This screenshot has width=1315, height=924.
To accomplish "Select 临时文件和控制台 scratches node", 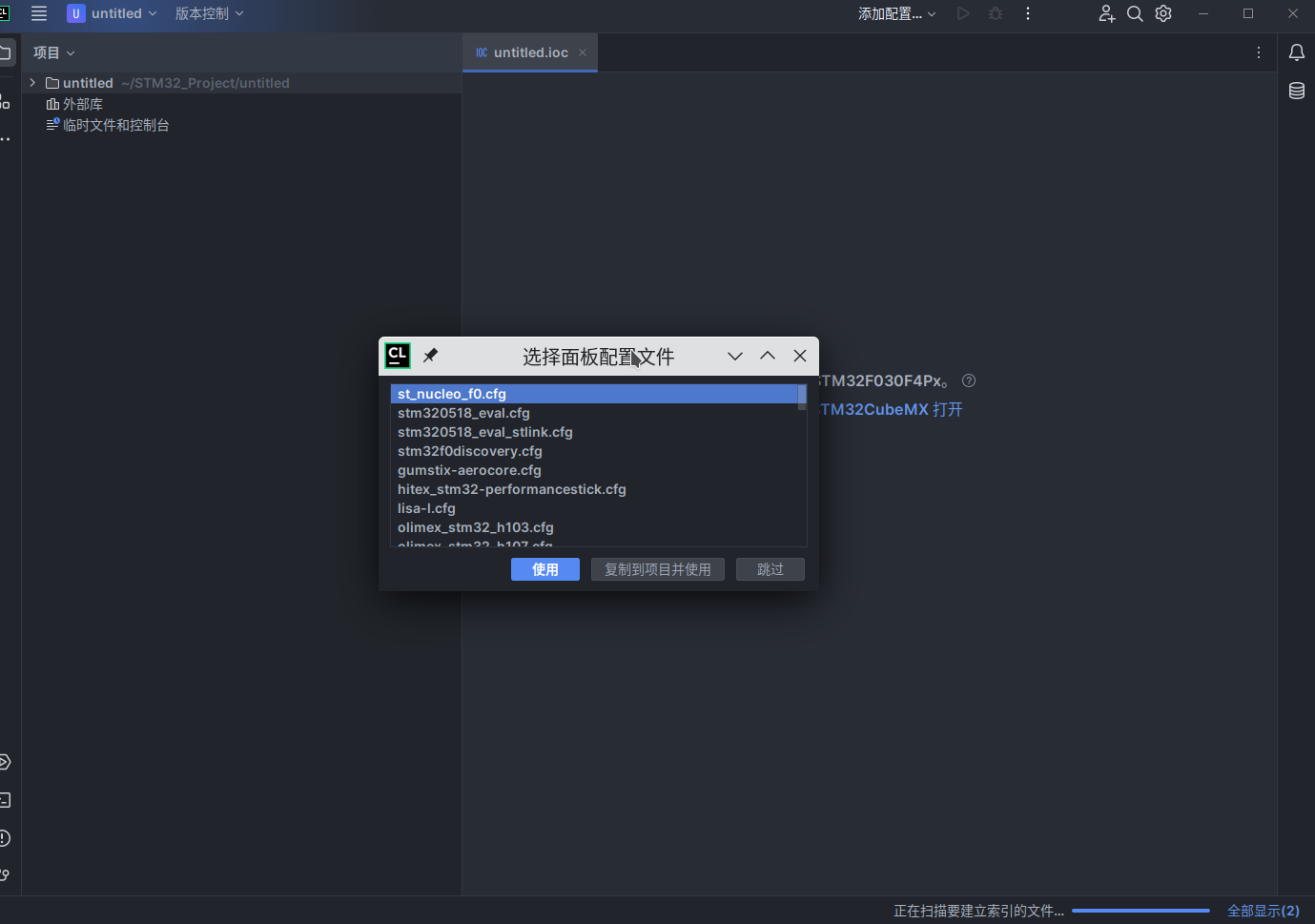I will tap(108, 125).
